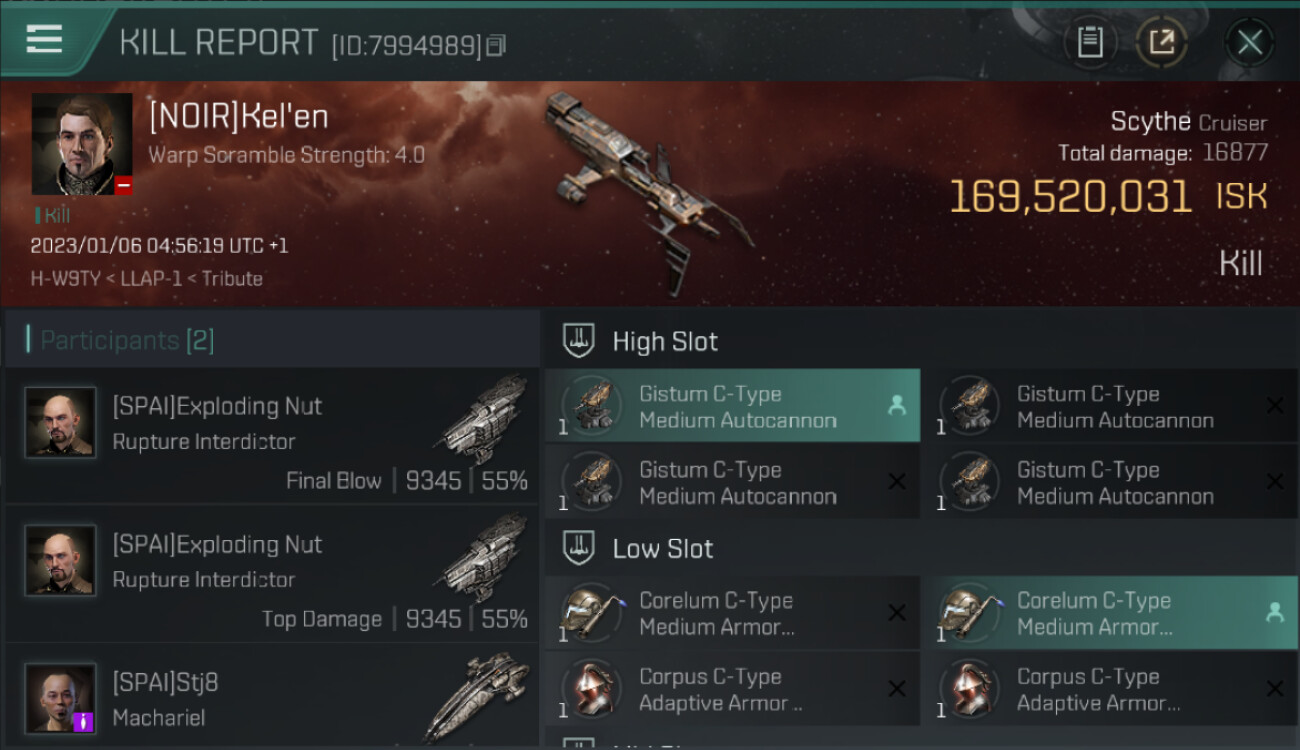
Task: Expand the Participants [2] header
Action: click(x=273, y=340)
